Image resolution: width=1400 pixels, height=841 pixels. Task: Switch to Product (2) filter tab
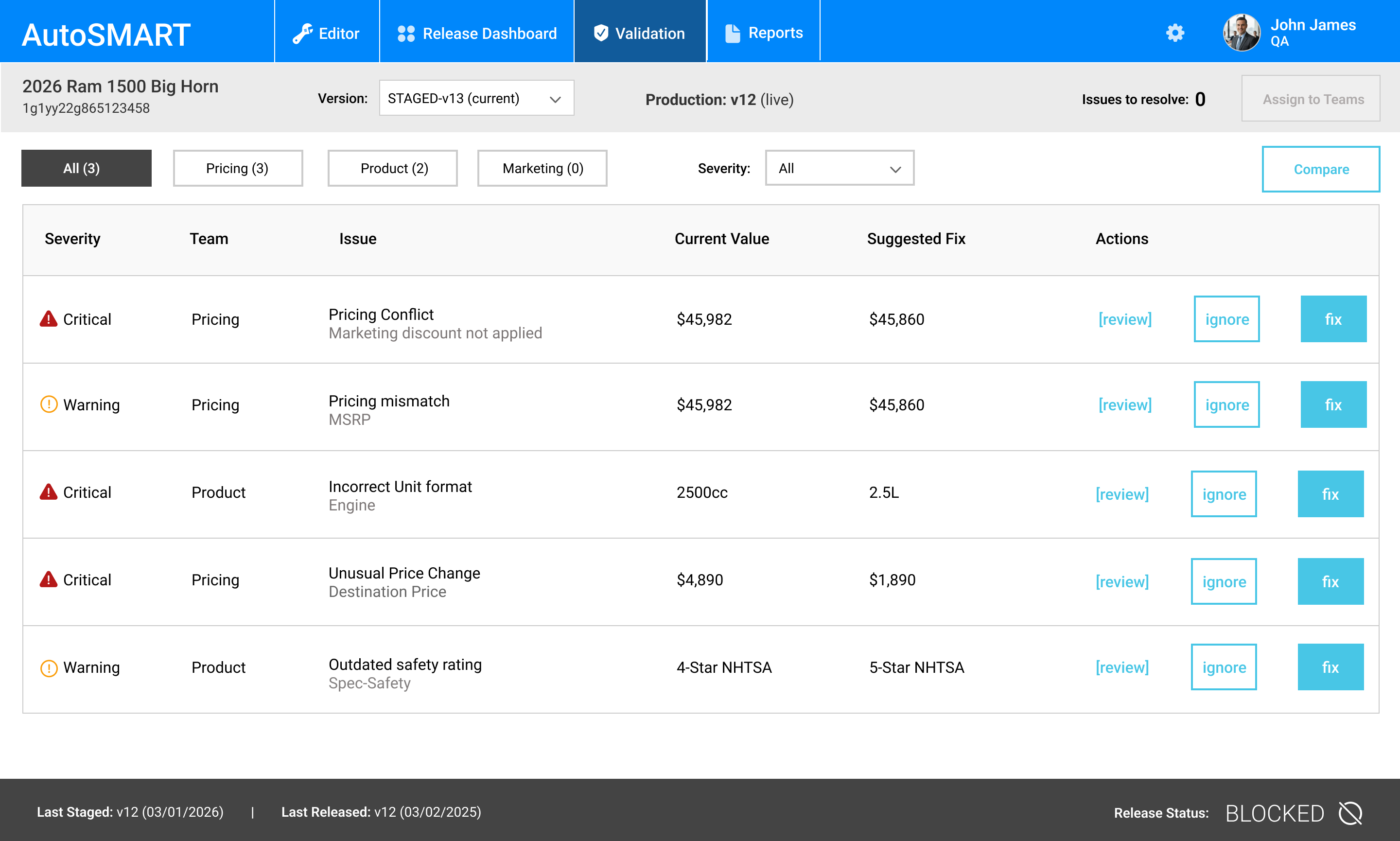392,168
